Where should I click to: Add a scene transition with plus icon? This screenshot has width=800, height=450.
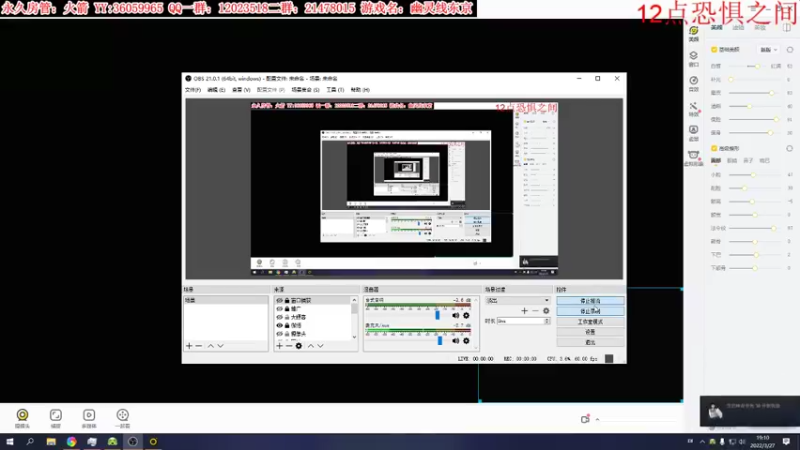(524, 311)
